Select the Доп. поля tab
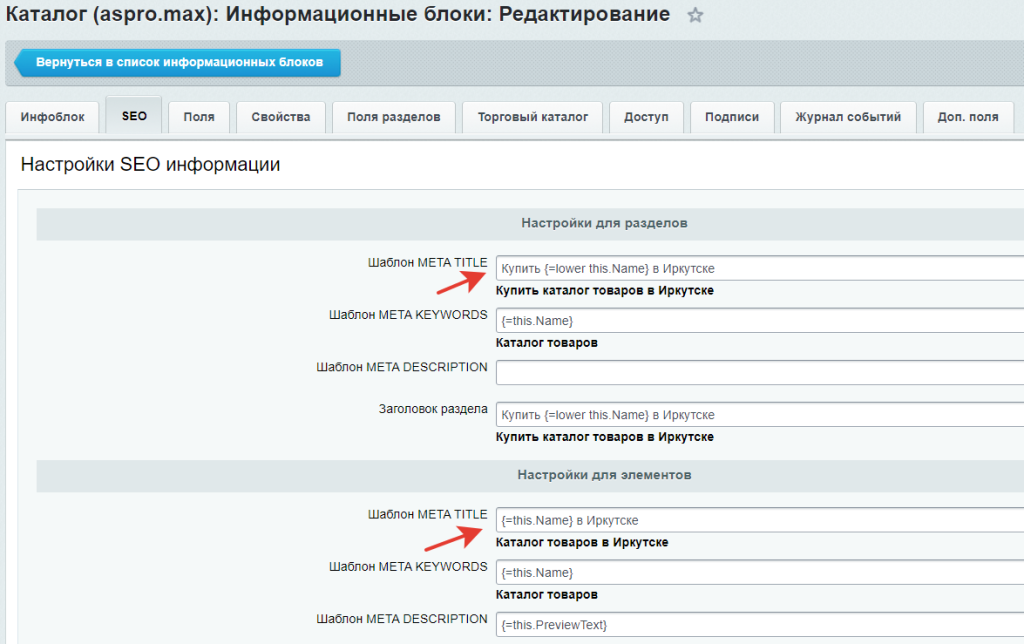 pos(967,117)
